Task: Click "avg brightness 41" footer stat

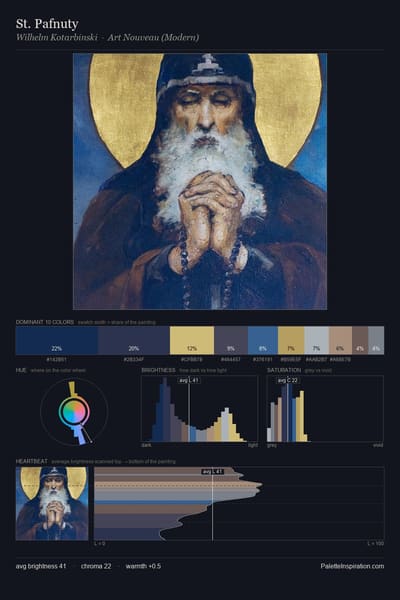Action: coord(41,566)
